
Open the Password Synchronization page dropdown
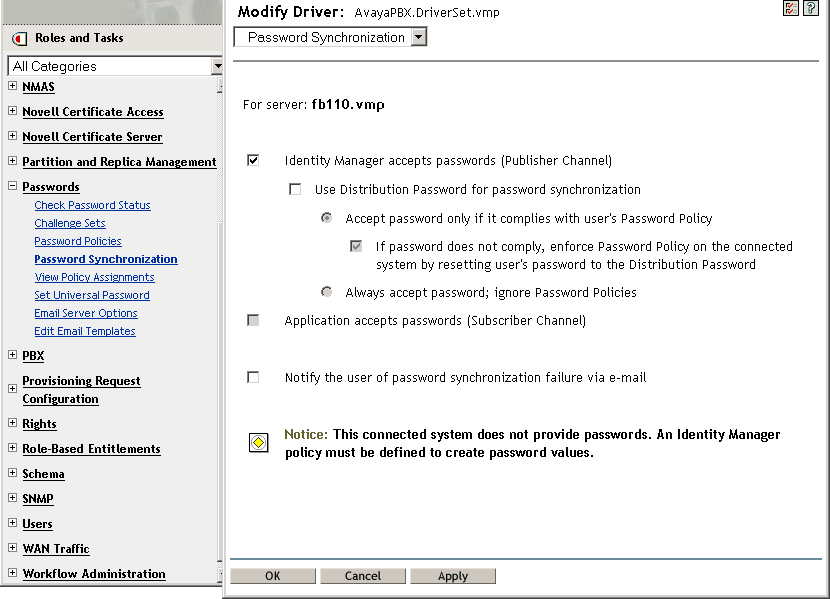(417, 36)
